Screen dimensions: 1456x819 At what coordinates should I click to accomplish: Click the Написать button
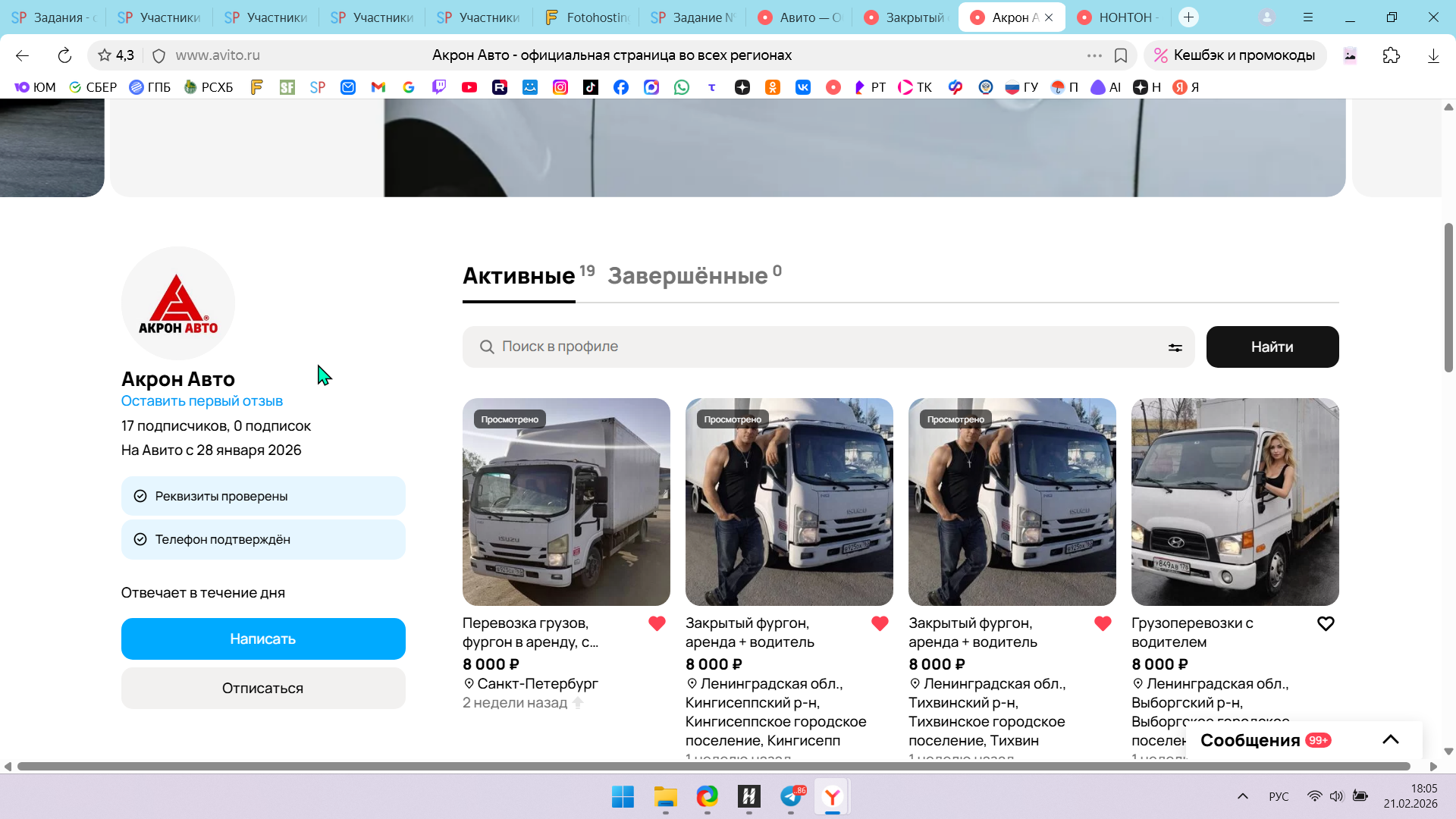pos(263,639)
